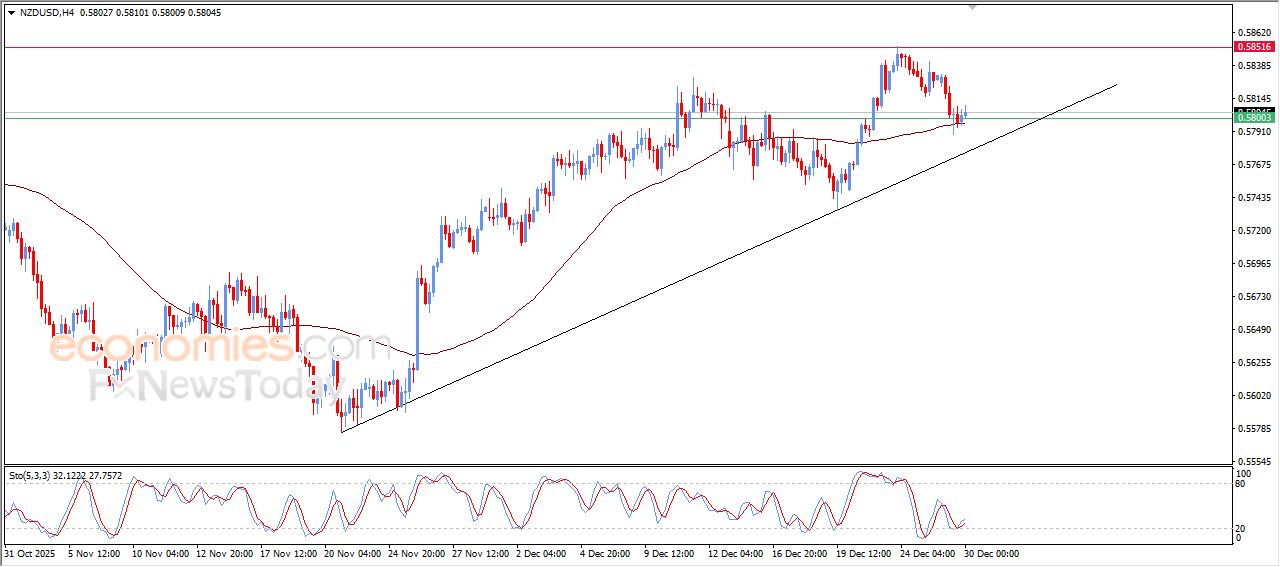
Task: Click the 0.57200 price axis label
Action: (1253, 231)
